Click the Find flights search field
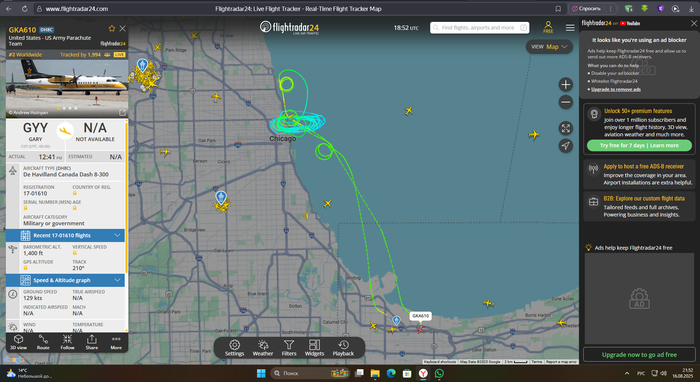The image size is (700, 382). point(479,28)
